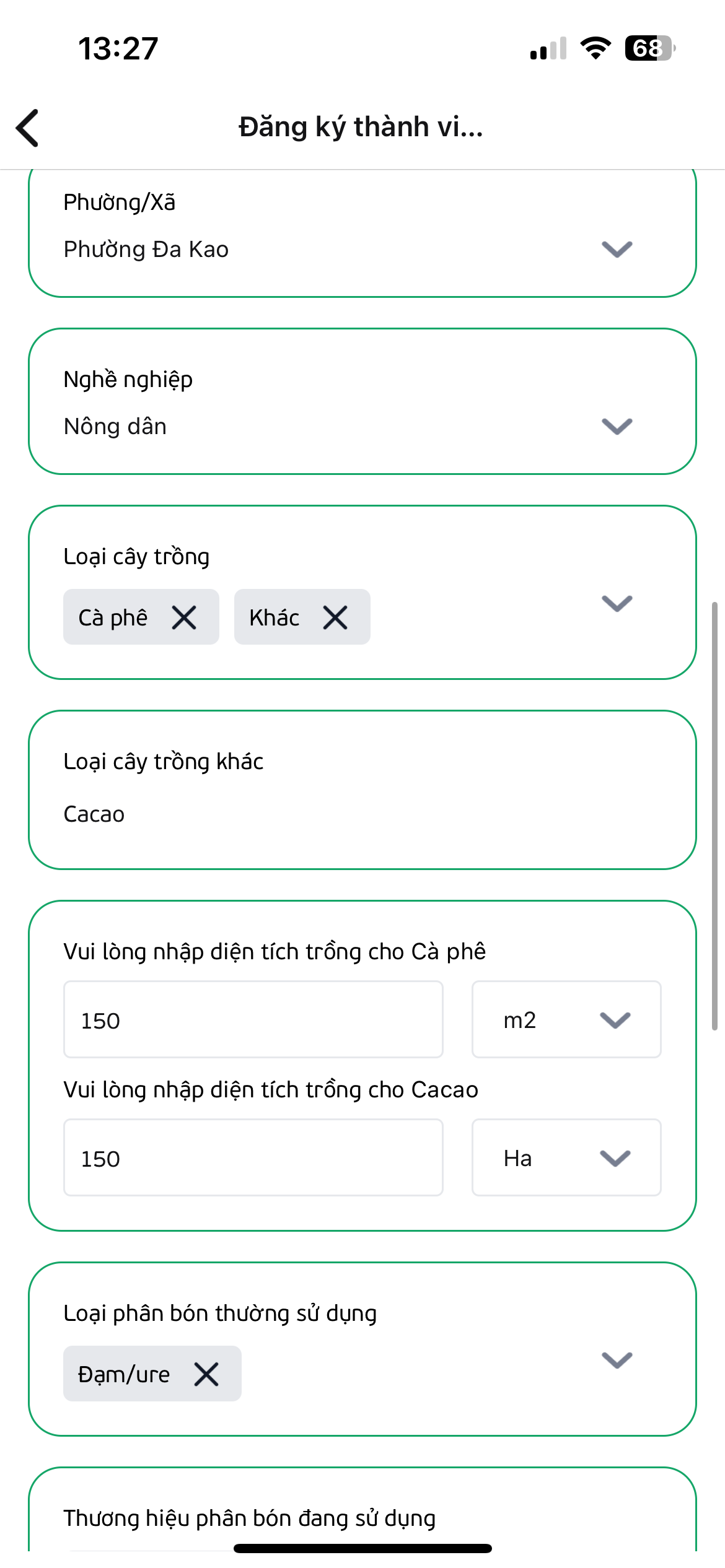Go back using the header arrow
This screenshot has height=1568, width=725.
point(27,128)
